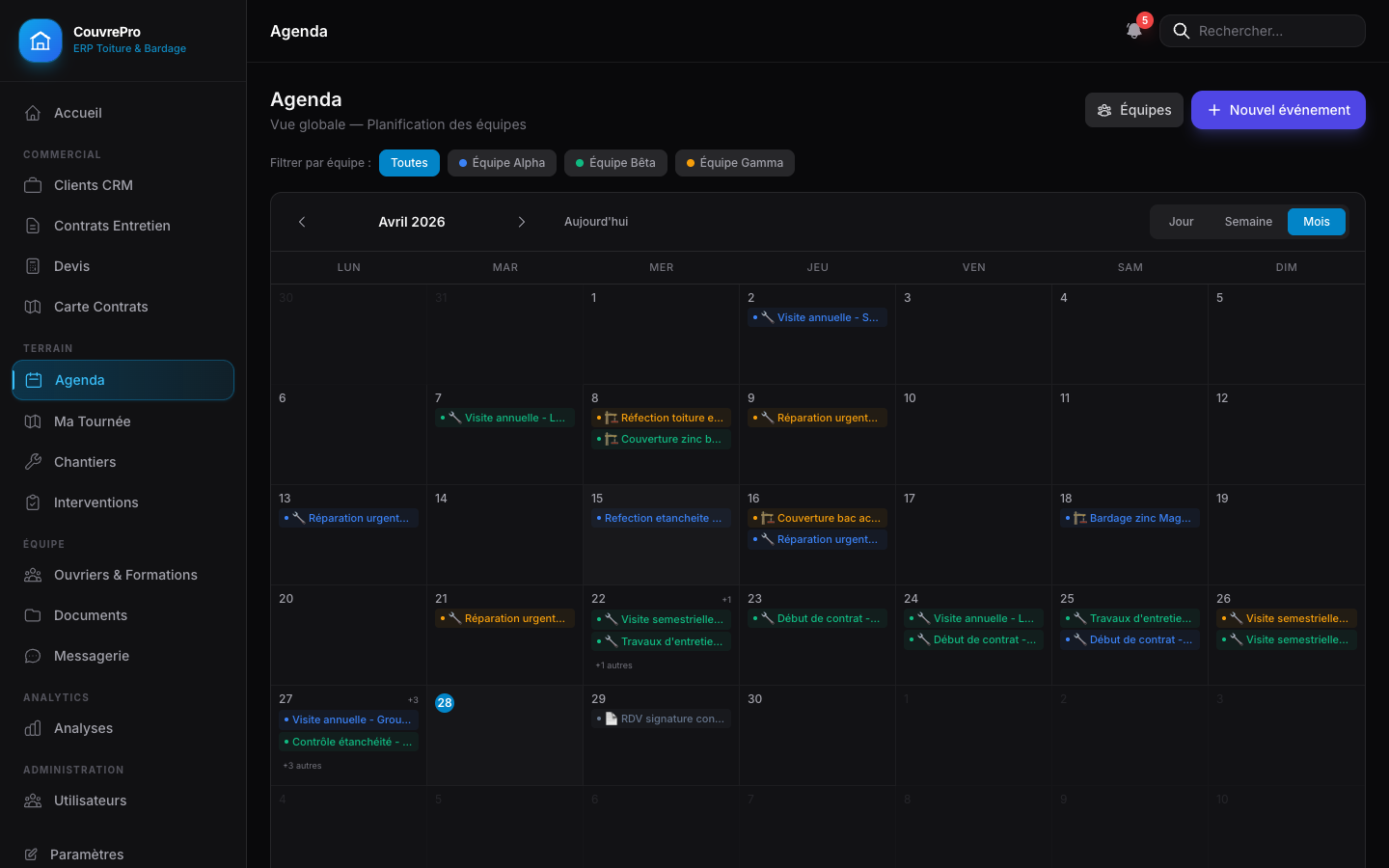The image size is (1389, 868).
Task: Click the Nouvel événement button
Action: (x=1278, y=110)
